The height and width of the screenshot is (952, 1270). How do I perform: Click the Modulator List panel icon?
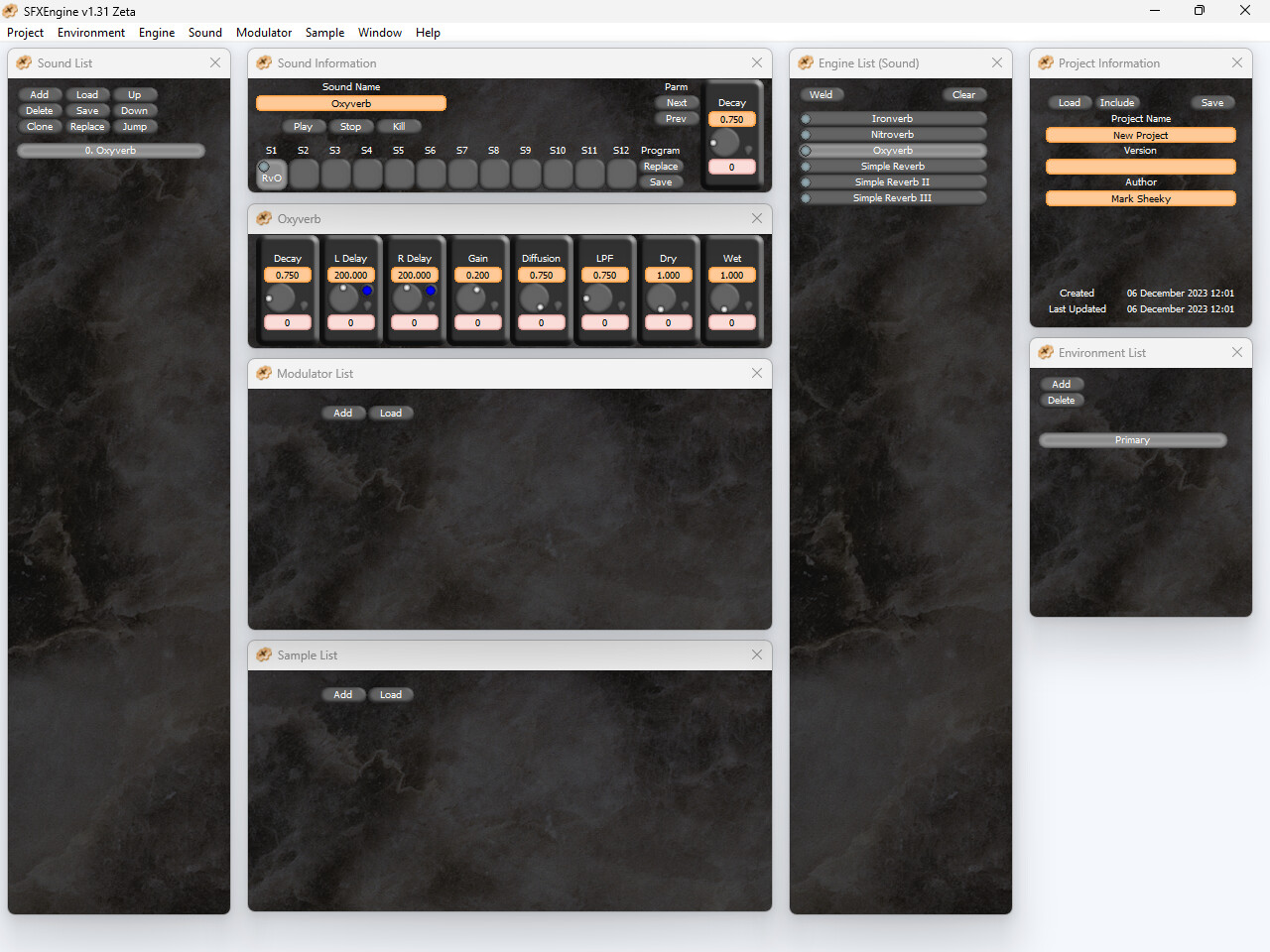tap(264, 373)
